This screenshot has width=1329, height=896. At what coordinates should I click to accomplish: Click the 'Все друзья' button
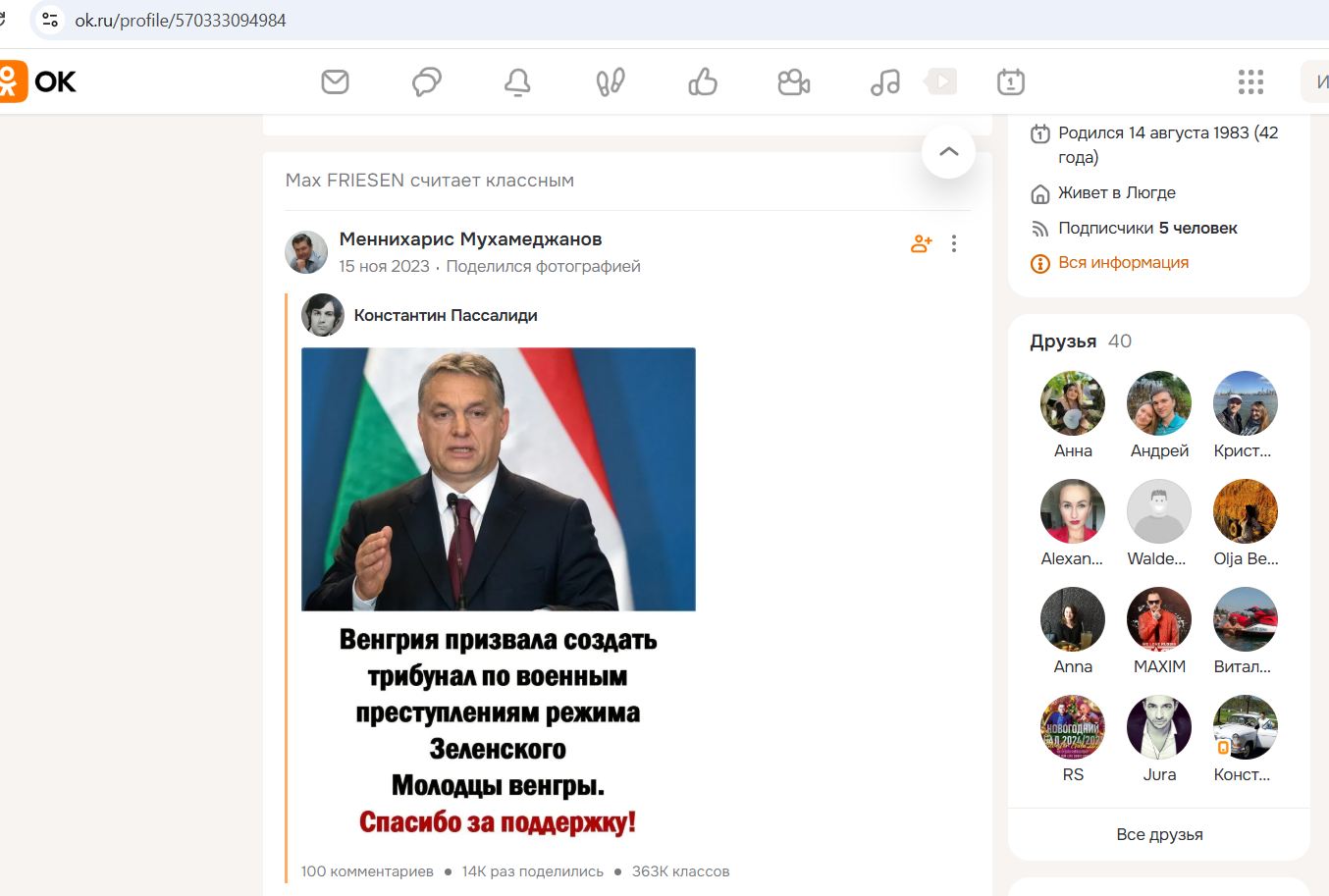click(1159, 834)
